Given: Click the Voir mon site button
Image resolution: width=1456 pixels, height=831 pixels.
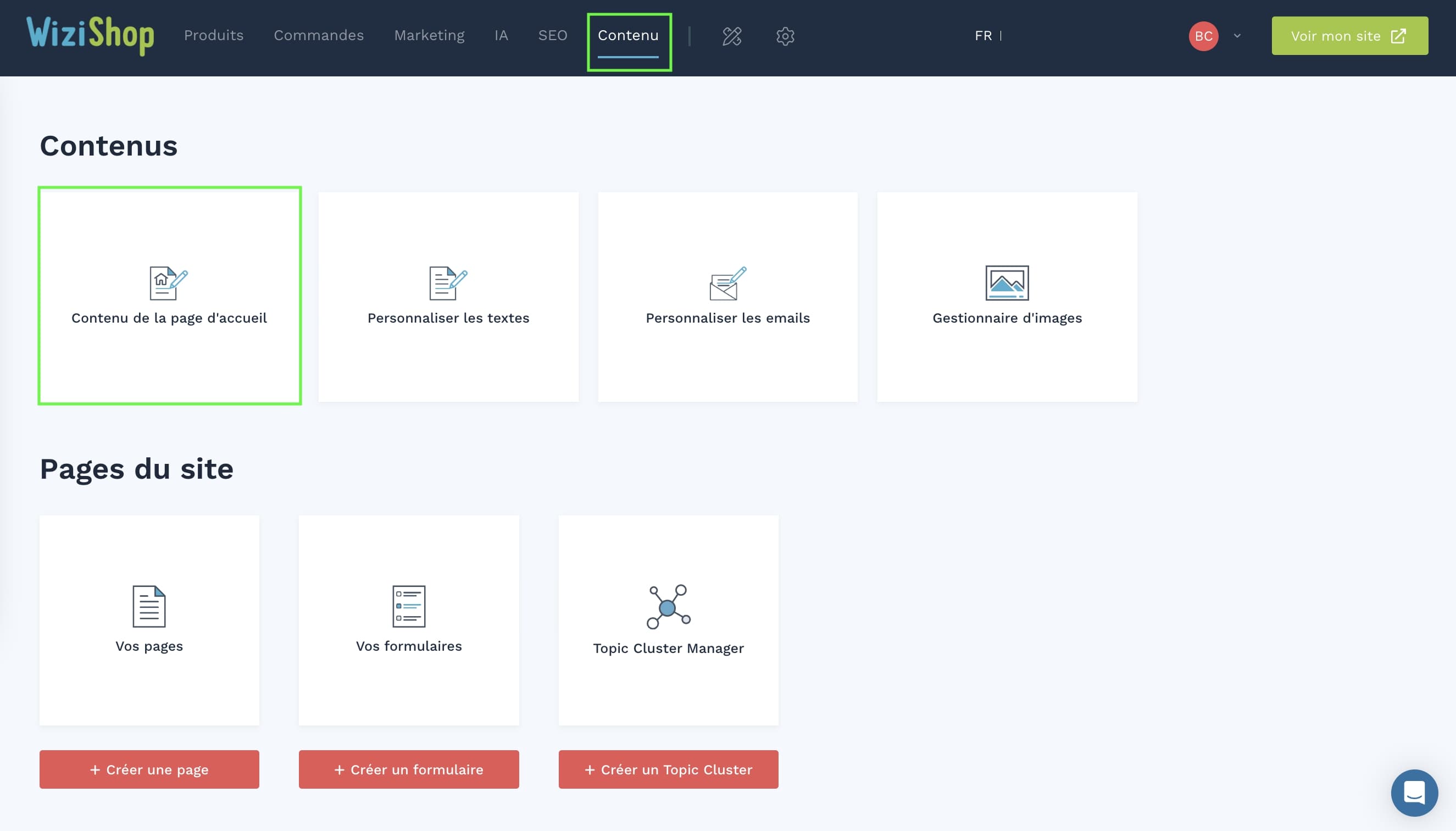Looking at the screenshot, I should click(1349, 36).
